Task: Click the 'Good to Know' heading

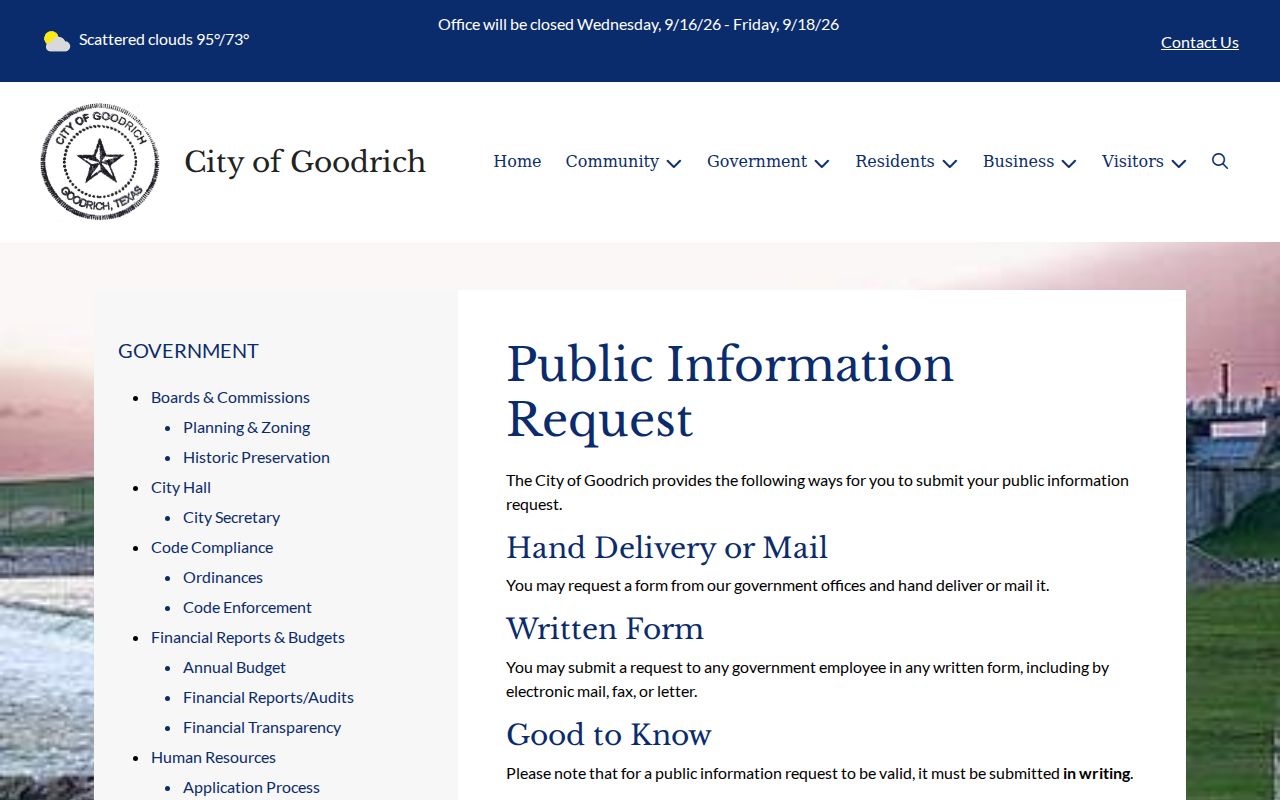Action: coord(608,735)
